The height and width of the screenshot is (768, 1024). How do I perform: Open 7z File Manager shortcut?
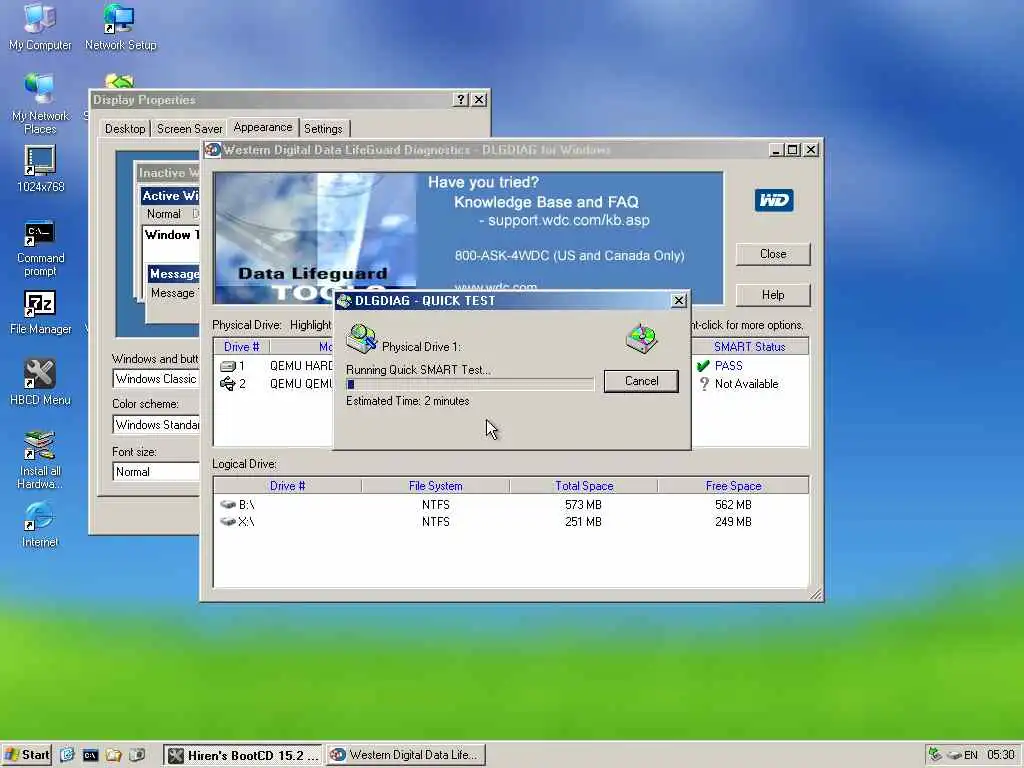point(40,312)
